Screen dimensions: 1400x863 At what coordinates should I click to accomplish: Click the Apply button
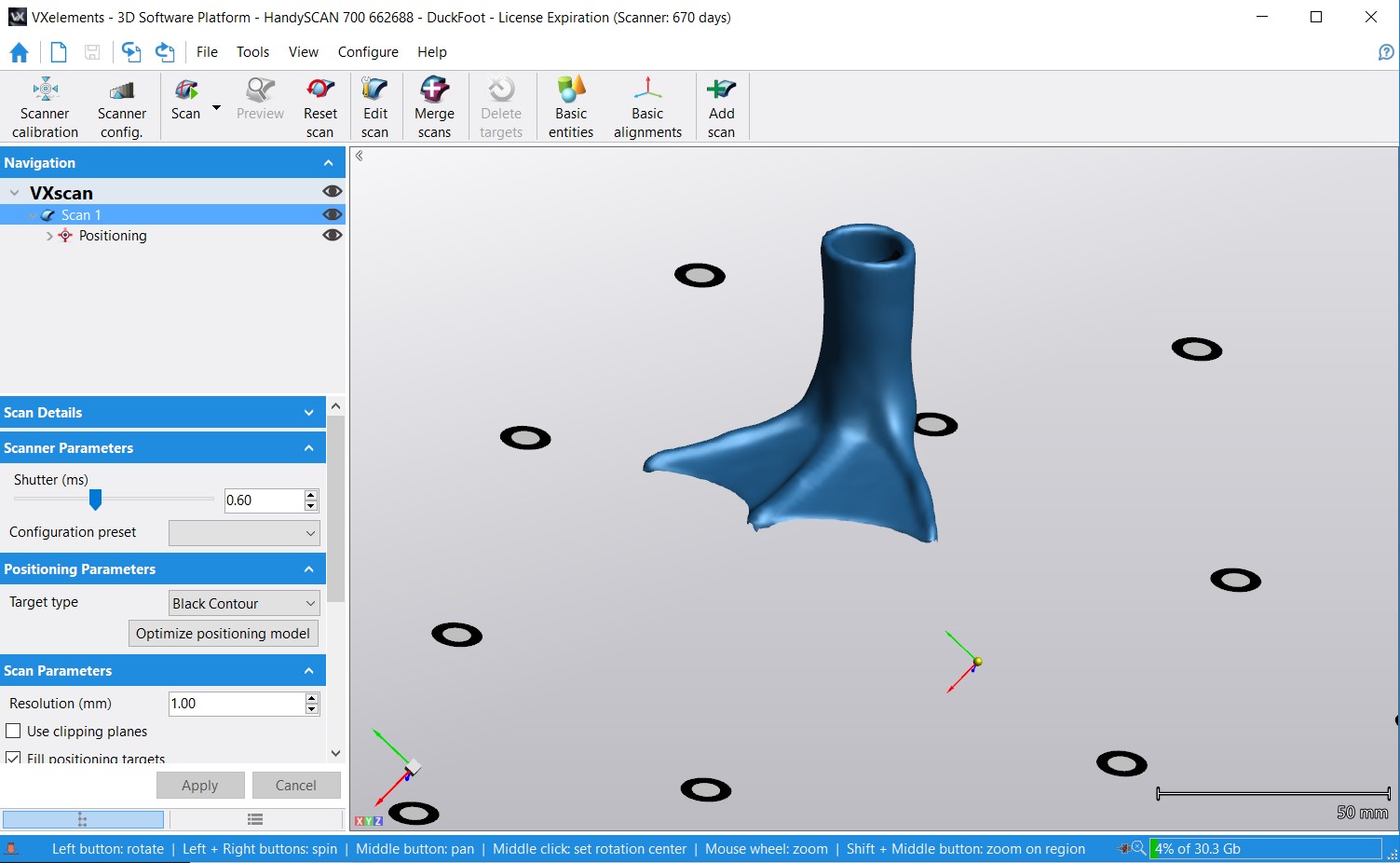coord(200,786)
